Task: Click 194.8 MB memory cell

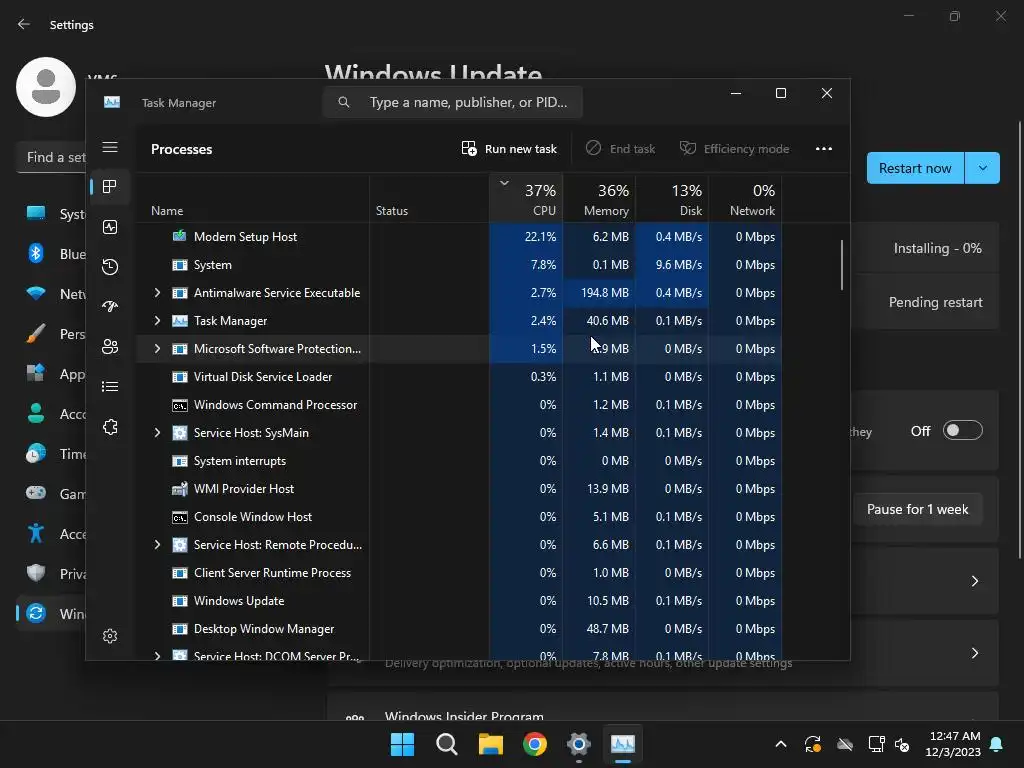Action: click(599, 293)
